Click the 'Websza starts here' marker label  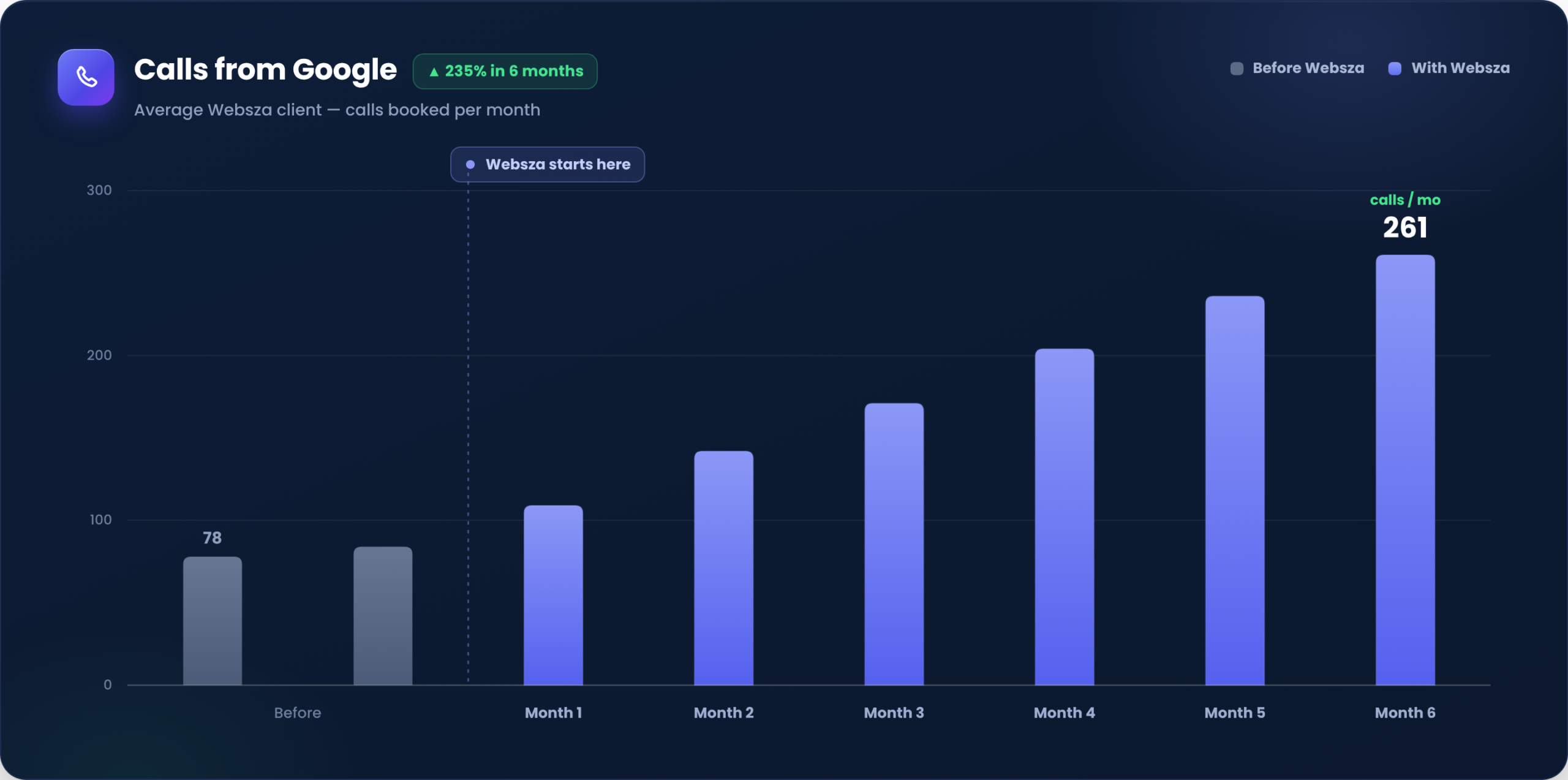pyautogui.click(x=548, y=164)
